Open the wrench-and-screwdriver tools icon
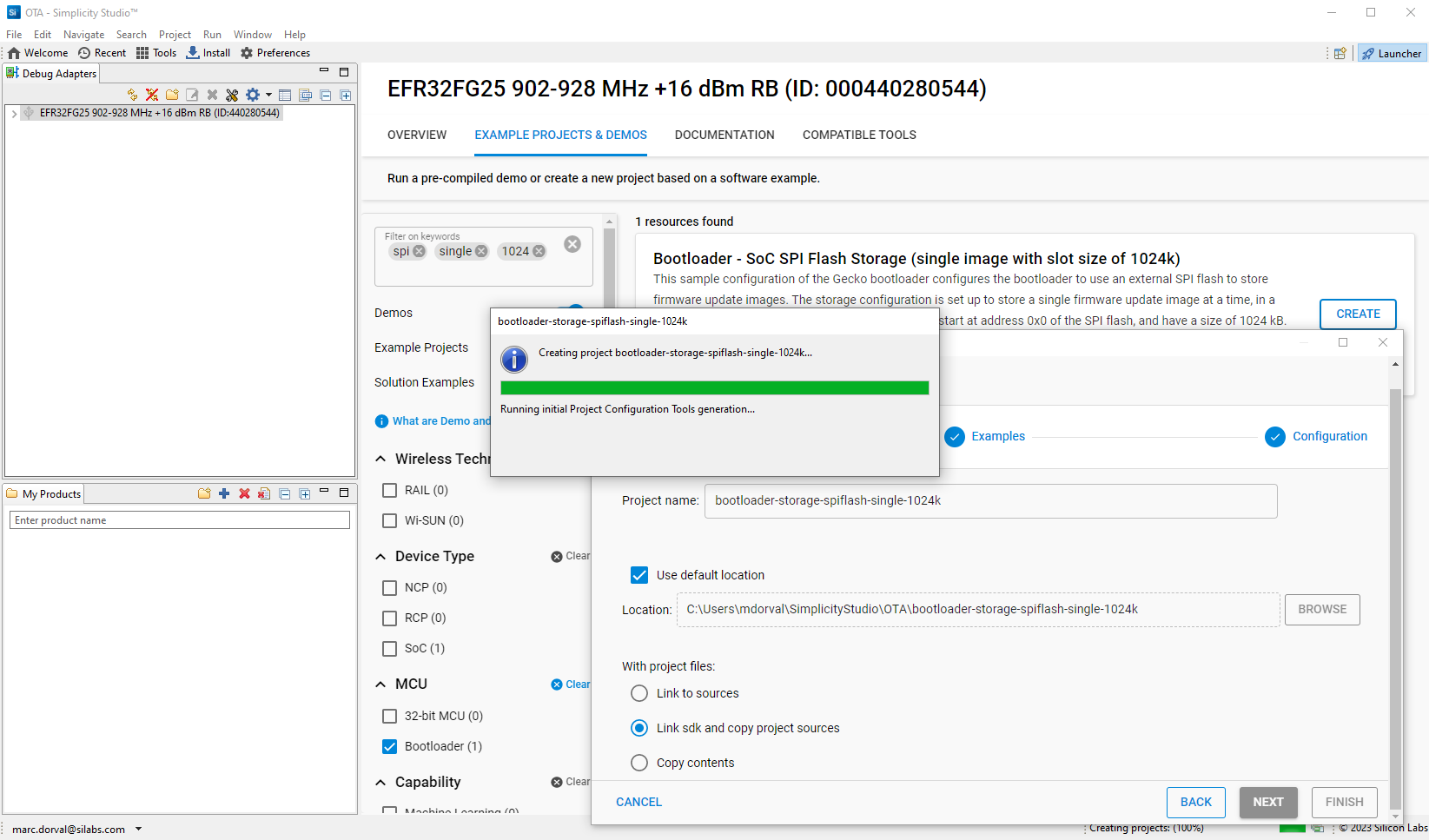Image resolution: width=1429 pixels, height=840 pixels. pos(232,95)
